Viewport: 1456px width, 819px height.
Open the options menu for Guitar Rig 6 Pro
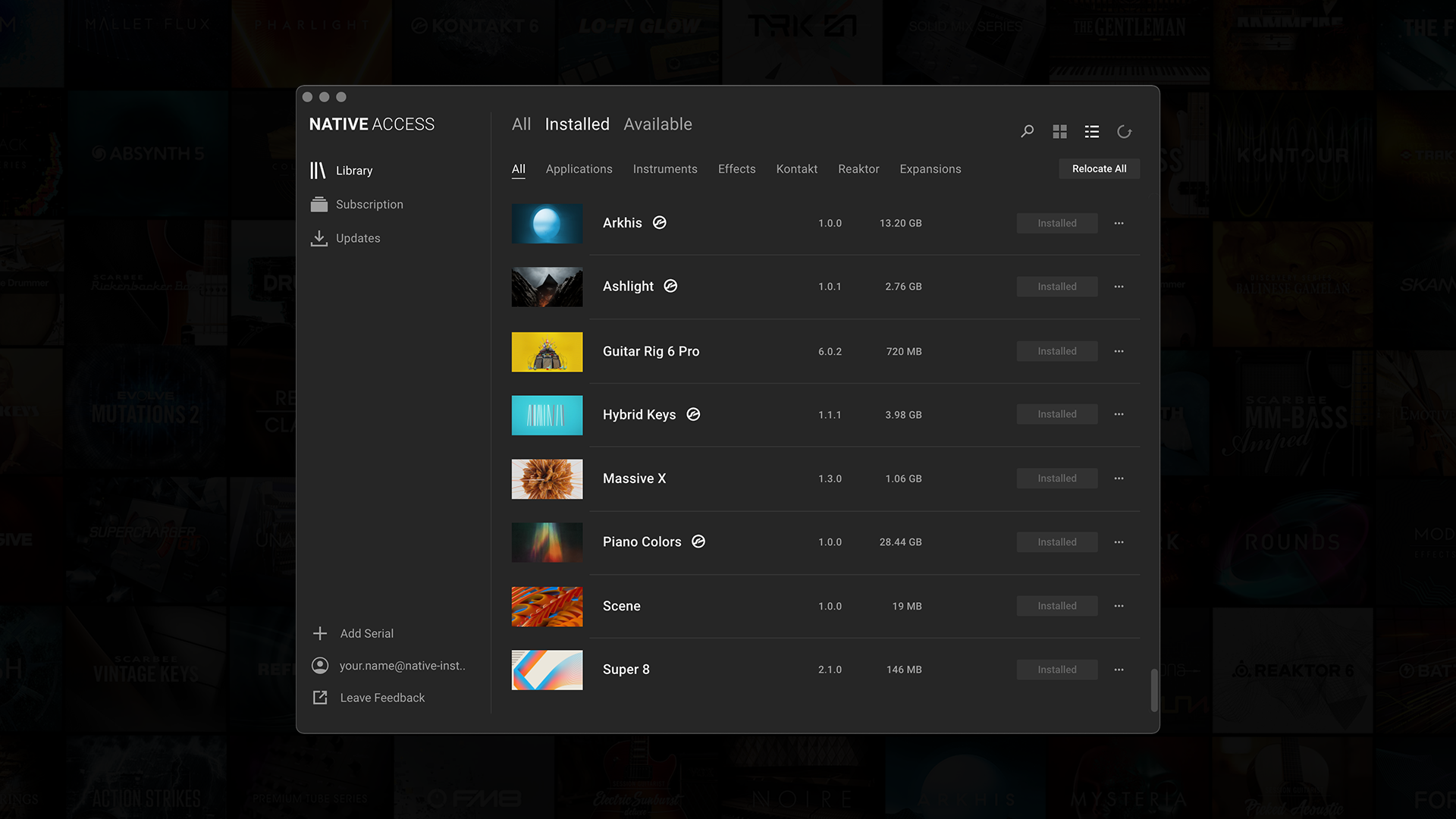pos(1119,351)
